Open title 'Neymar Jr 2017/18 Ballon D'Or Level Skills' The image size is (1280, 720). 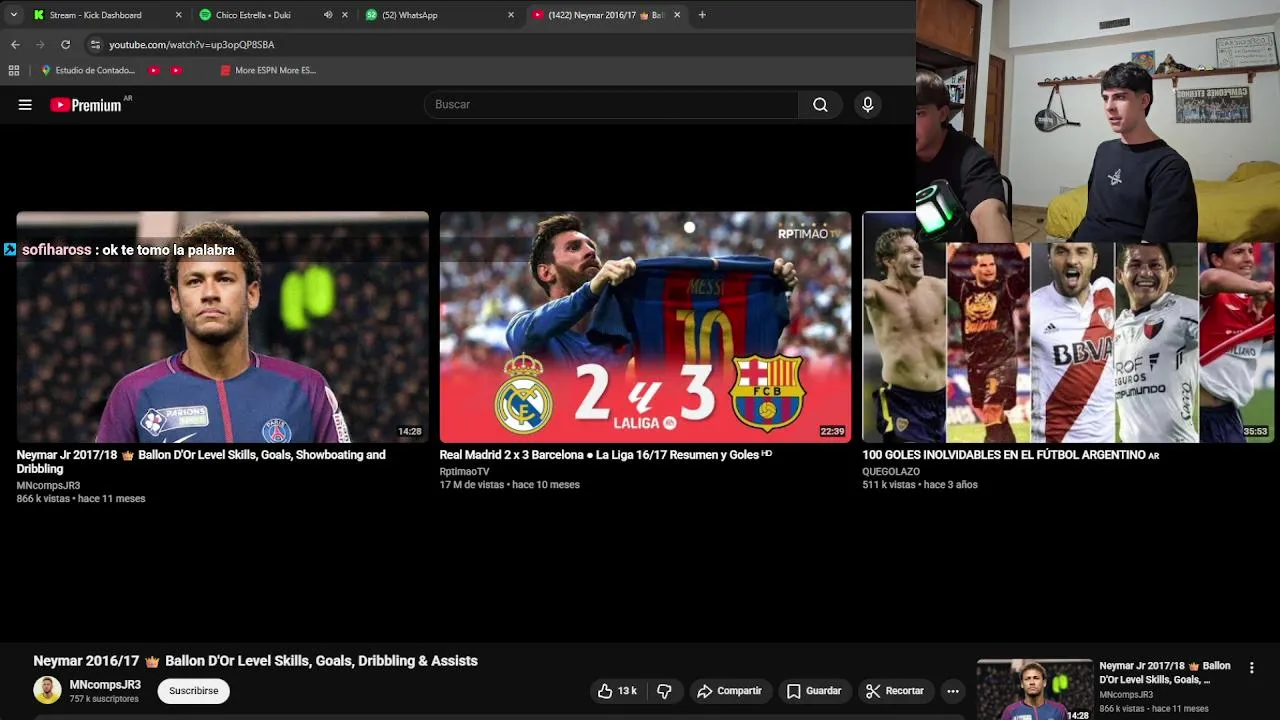pyautogui.click(x=201, y=462)
